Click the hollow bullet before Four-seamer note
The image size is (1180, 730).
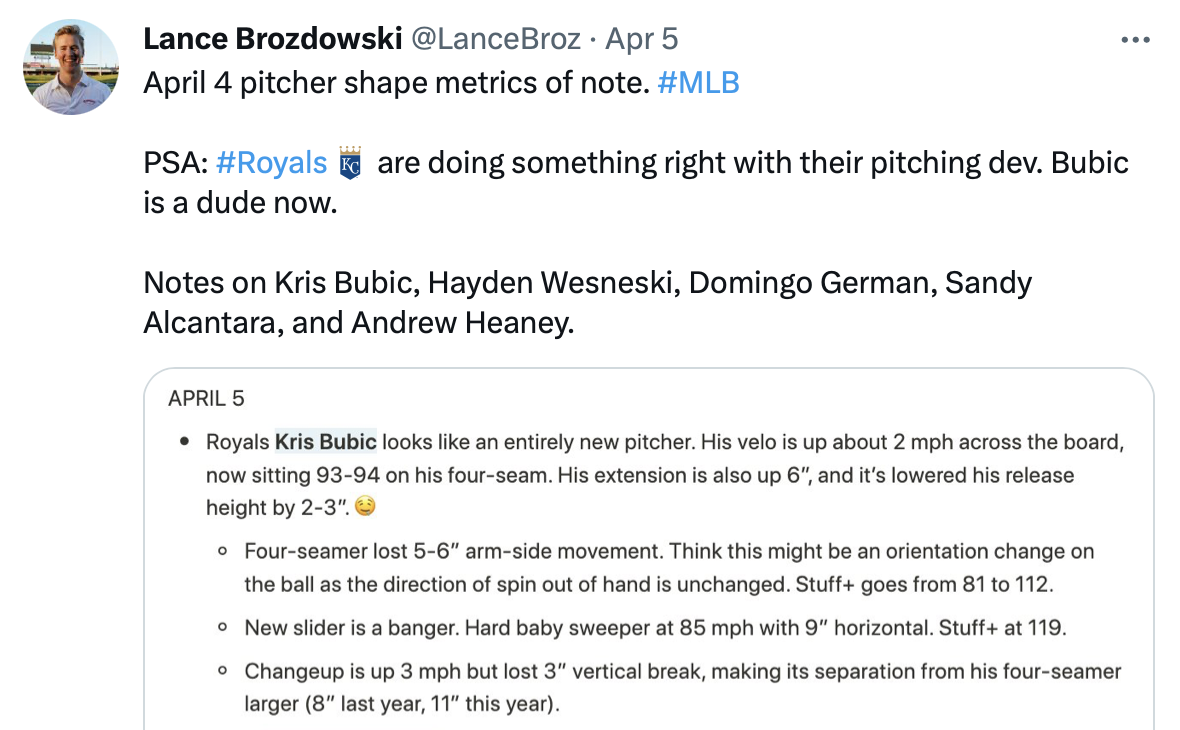[222, 551]
